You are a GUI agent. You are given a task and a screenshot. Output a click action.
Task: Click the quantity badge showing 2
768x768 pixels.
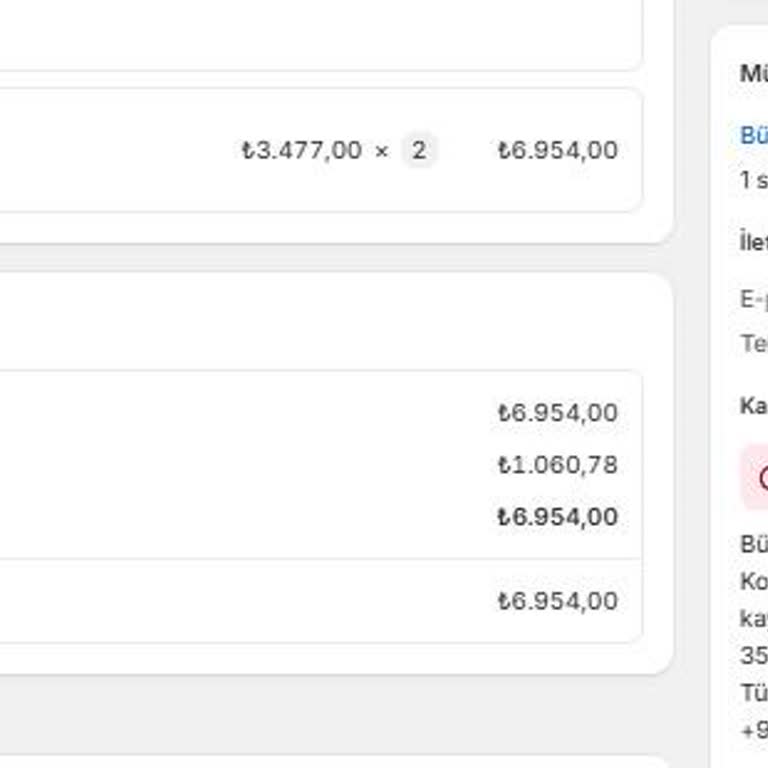click(x=419, y=151)
